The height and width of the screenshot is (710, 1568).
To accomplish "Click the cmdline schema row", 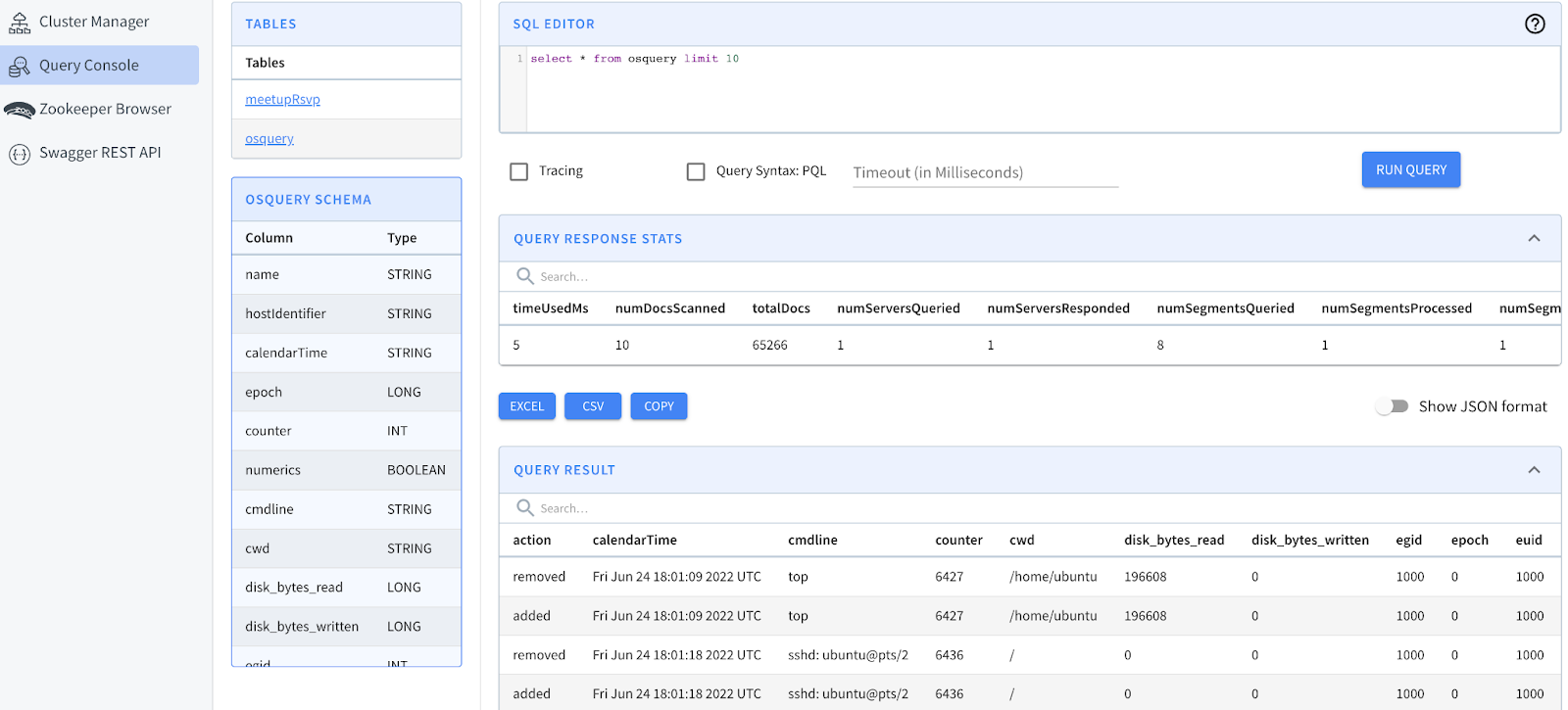I will (x=346, y=510).
